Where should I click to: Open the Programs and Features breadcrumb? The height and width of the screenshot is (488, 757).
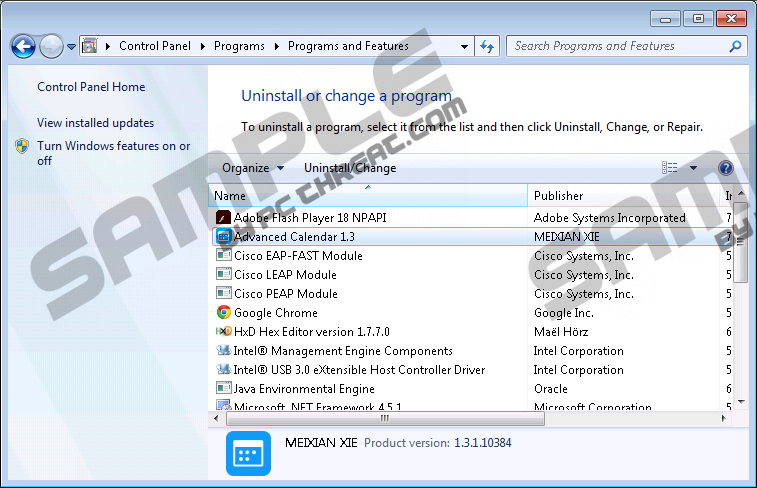tap(348, 46)
